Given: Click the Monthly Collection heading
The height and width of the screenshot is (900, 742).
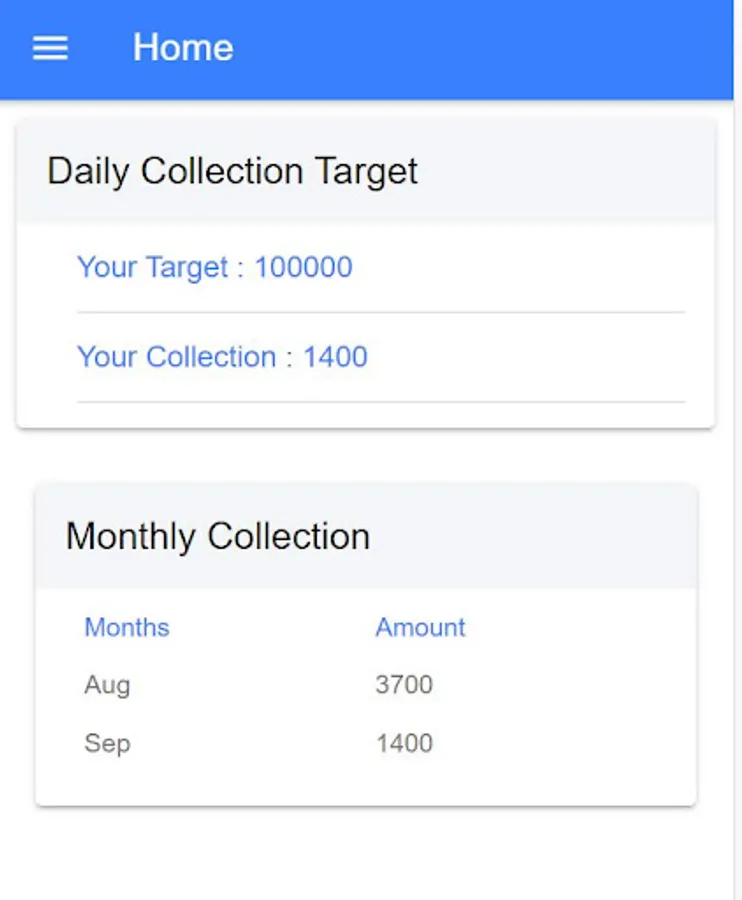Looking at the screenshot, I should (x=218, y=537).
